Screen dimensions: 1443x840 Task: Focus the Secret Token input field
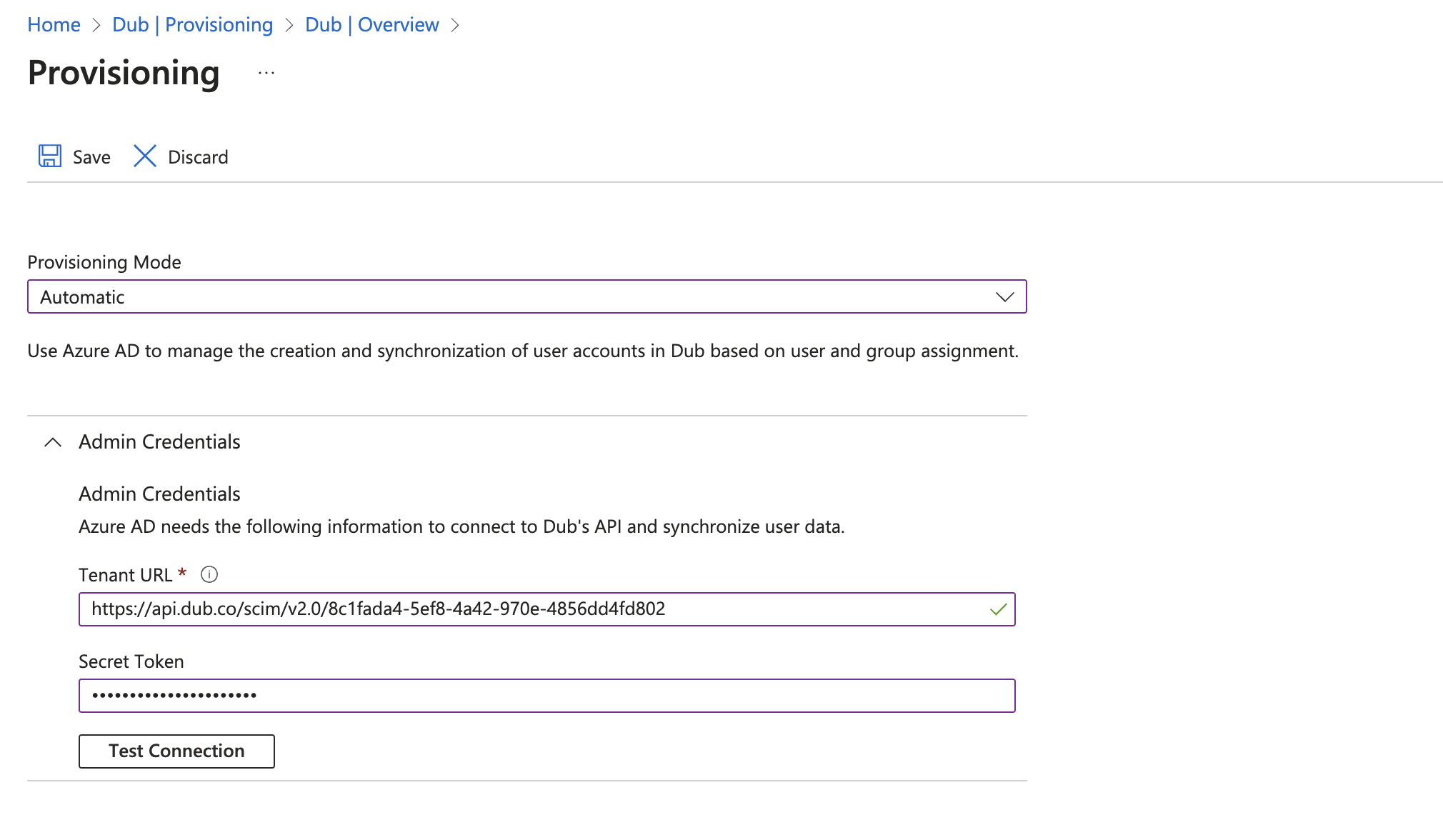(x=547, y=696)
